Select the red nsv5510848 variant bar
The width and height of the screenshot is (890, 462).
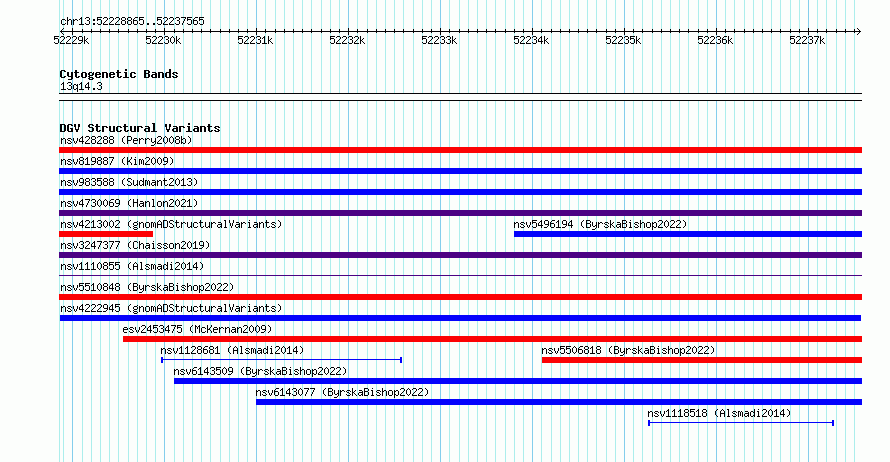coord(460,297)
